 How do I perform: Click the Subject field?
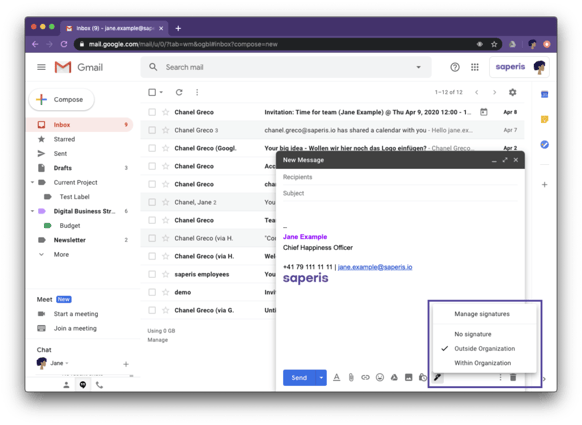click(x=400, y=193)
